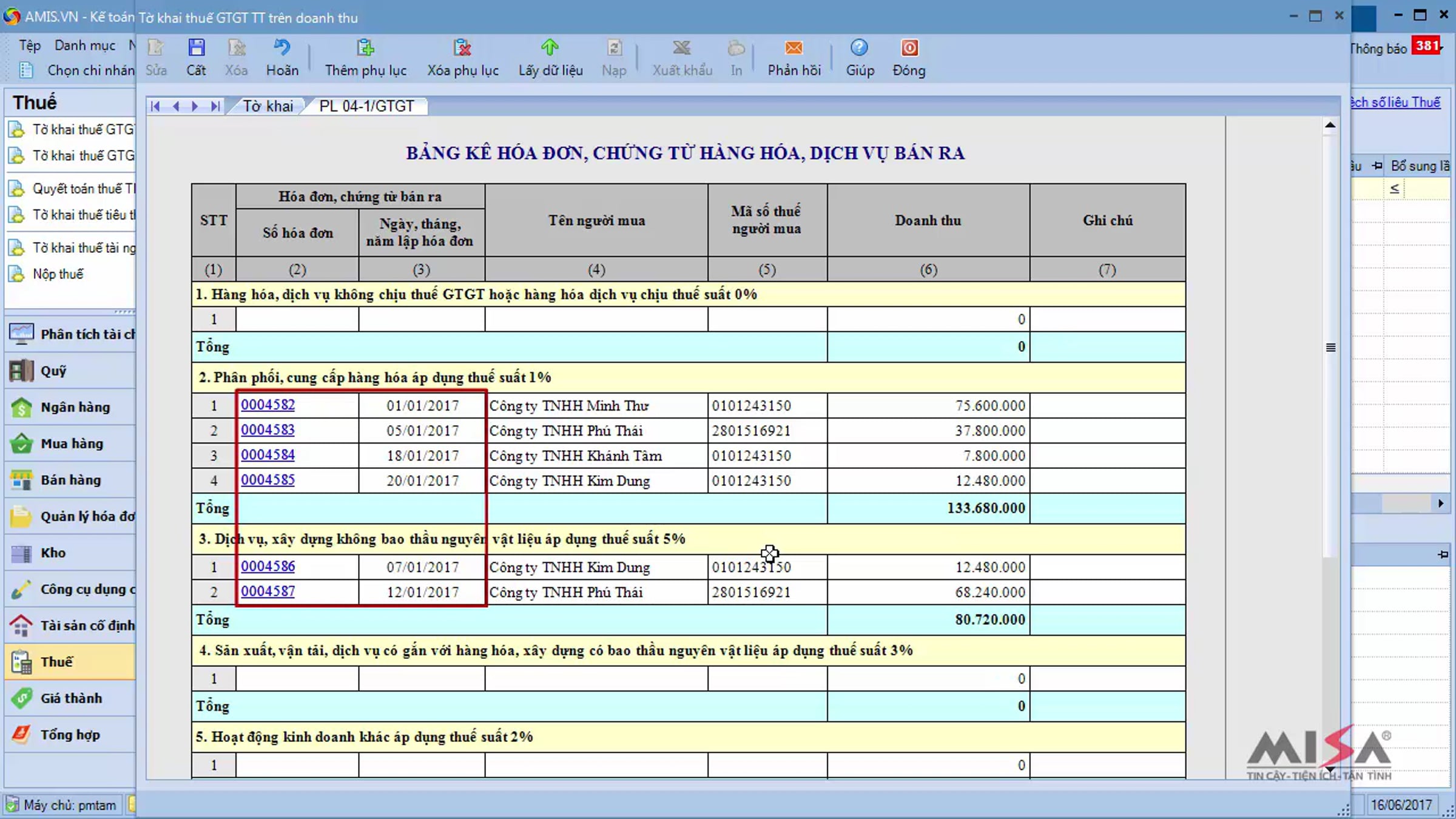The image size is (1456, 819).
Task: Open the Quỹ module in sidebar
Action: pyautogui.click(x=70, y=371)
